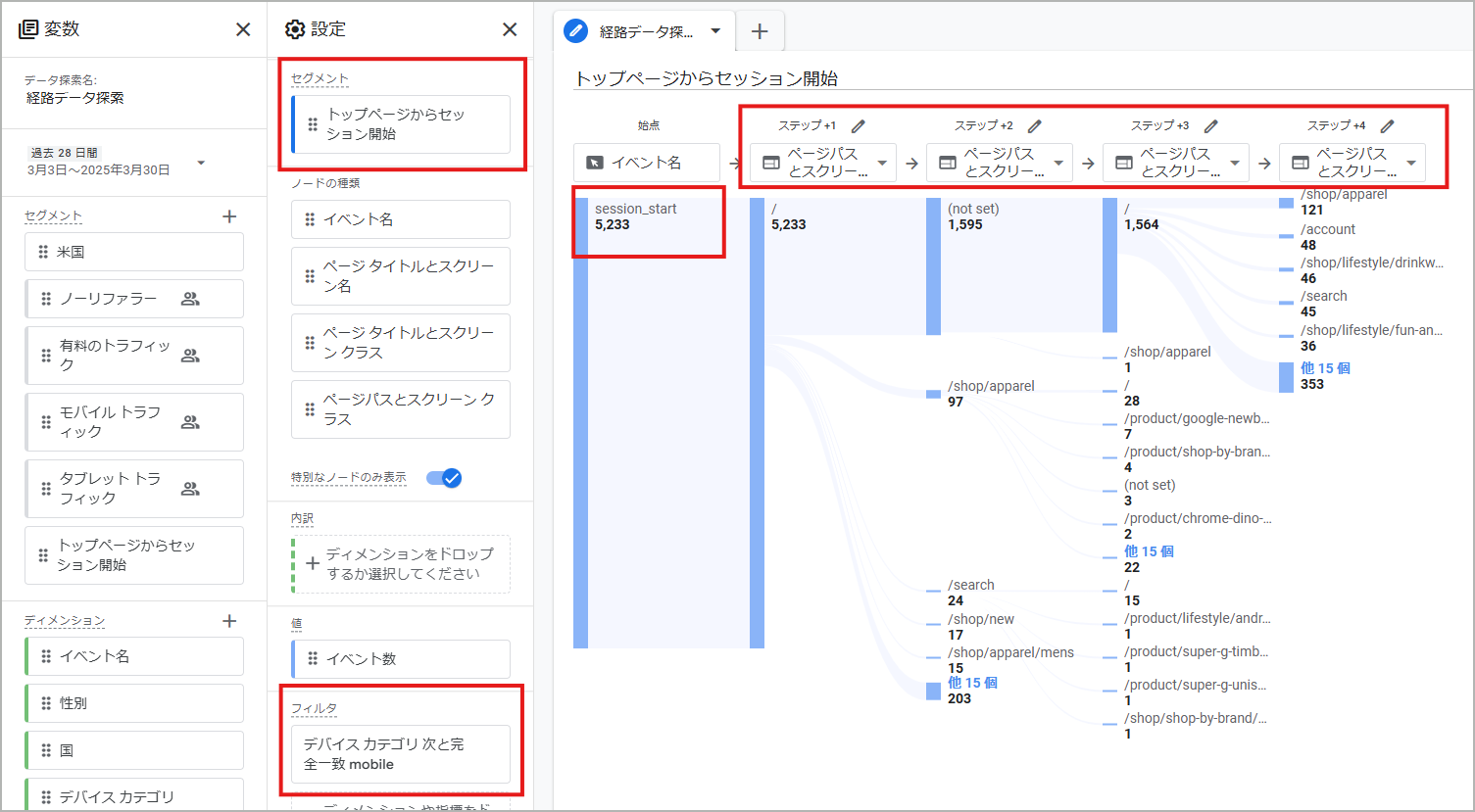This screenshot has width=1475, height=812.
Task: Add a new segment with plus icon
Action: [x=229, y=216]
